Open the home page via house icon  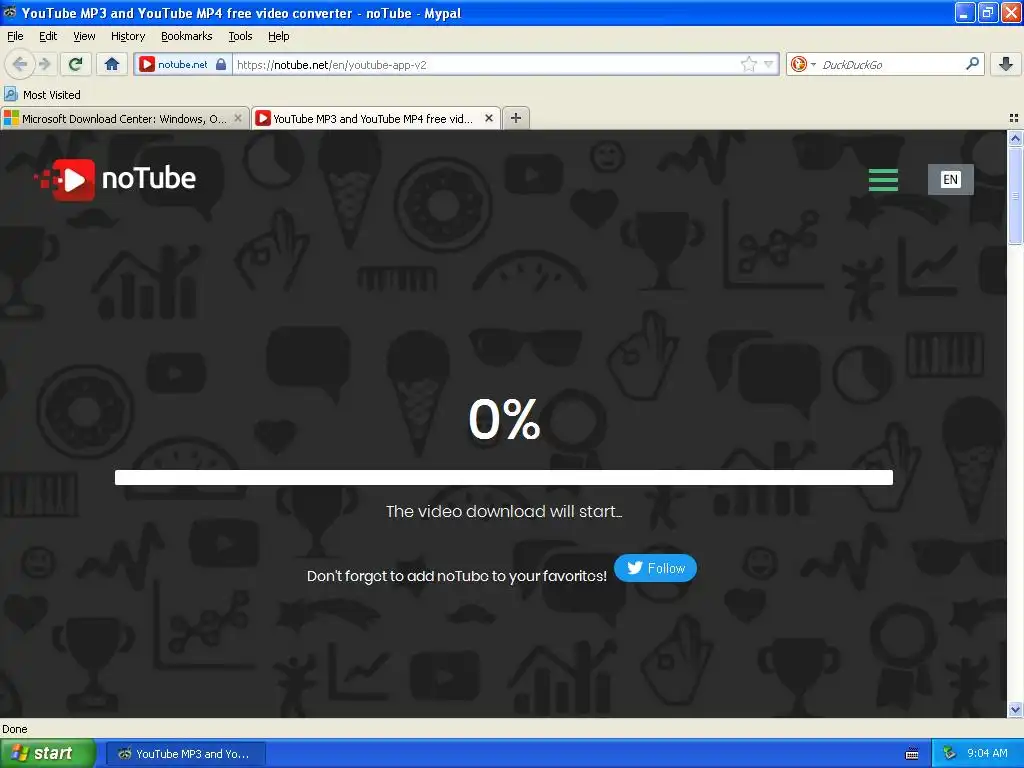pyautogui.click(x=112, y=64)
